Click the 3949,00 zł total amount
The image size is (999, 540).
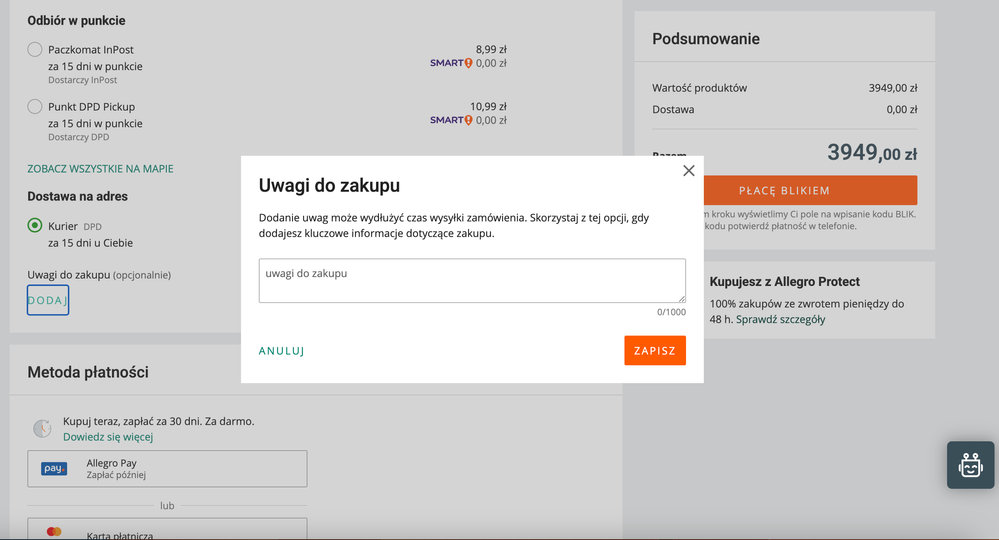pyautogui.click(x=872, y=153)
